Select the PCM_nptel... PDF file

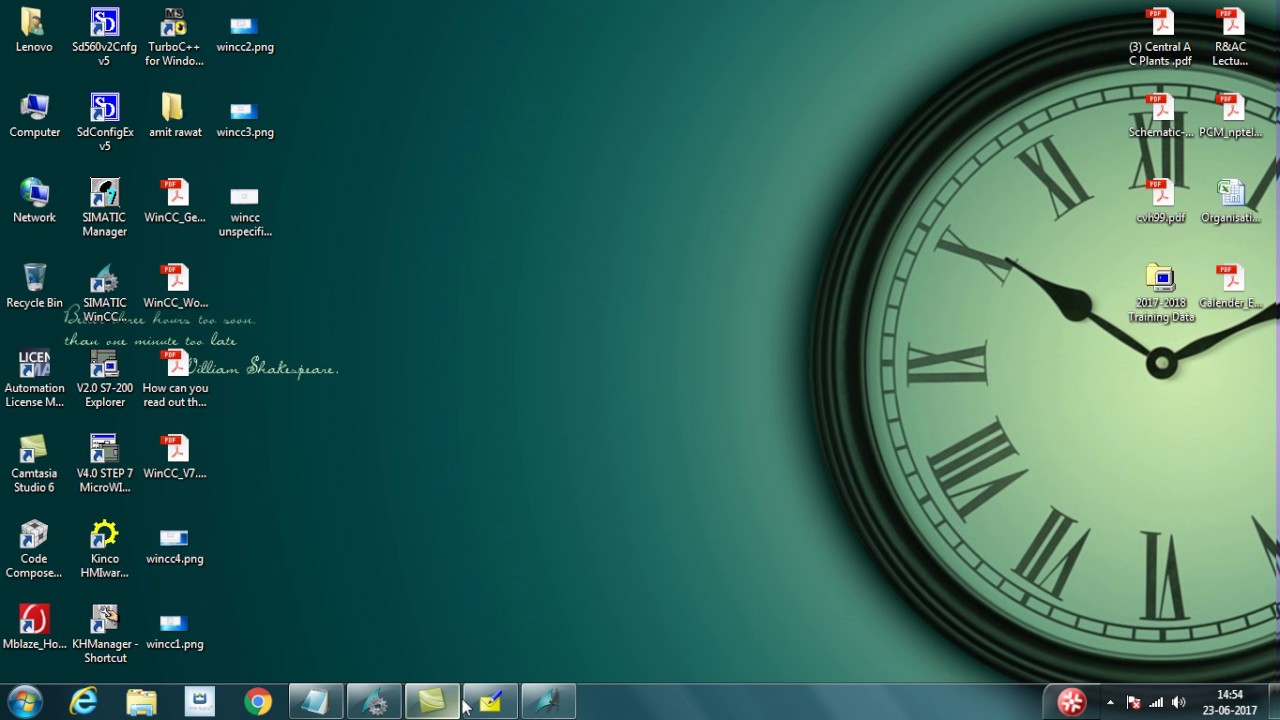click(x=1230, y=116)
